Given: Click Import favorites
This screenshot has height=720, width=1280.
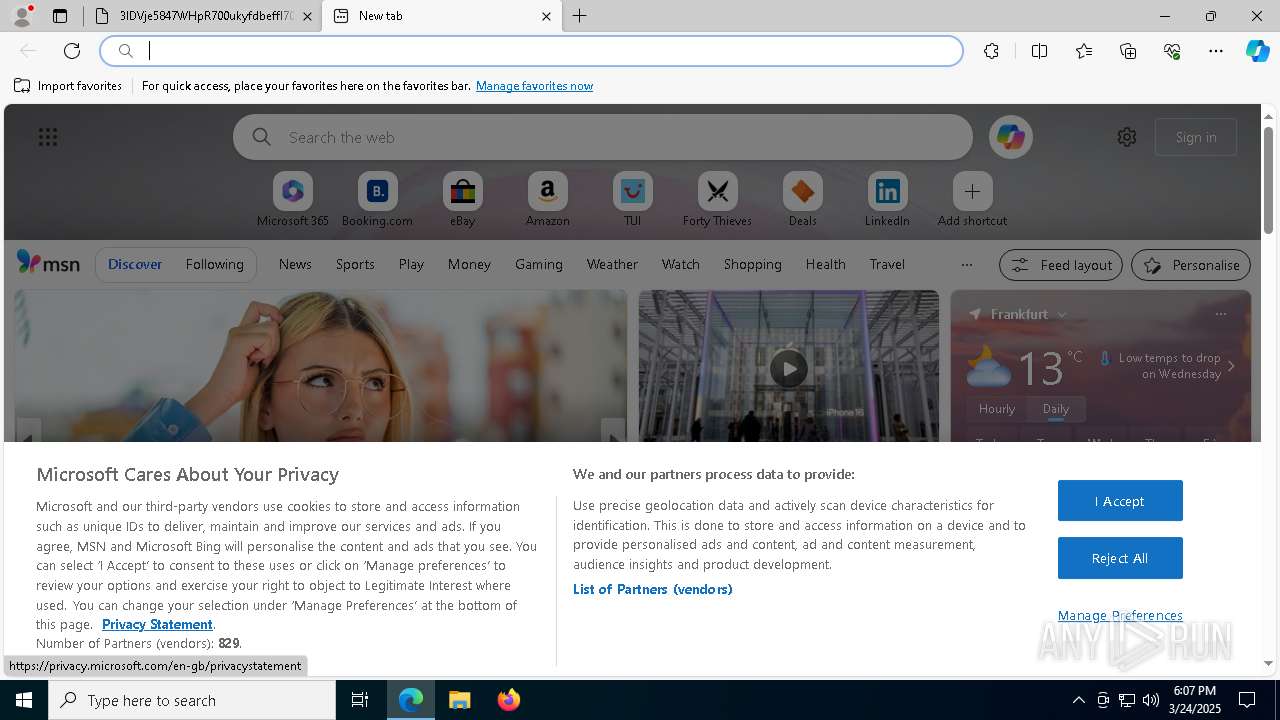Looking at the screenshot, I should tap(68, 86).
